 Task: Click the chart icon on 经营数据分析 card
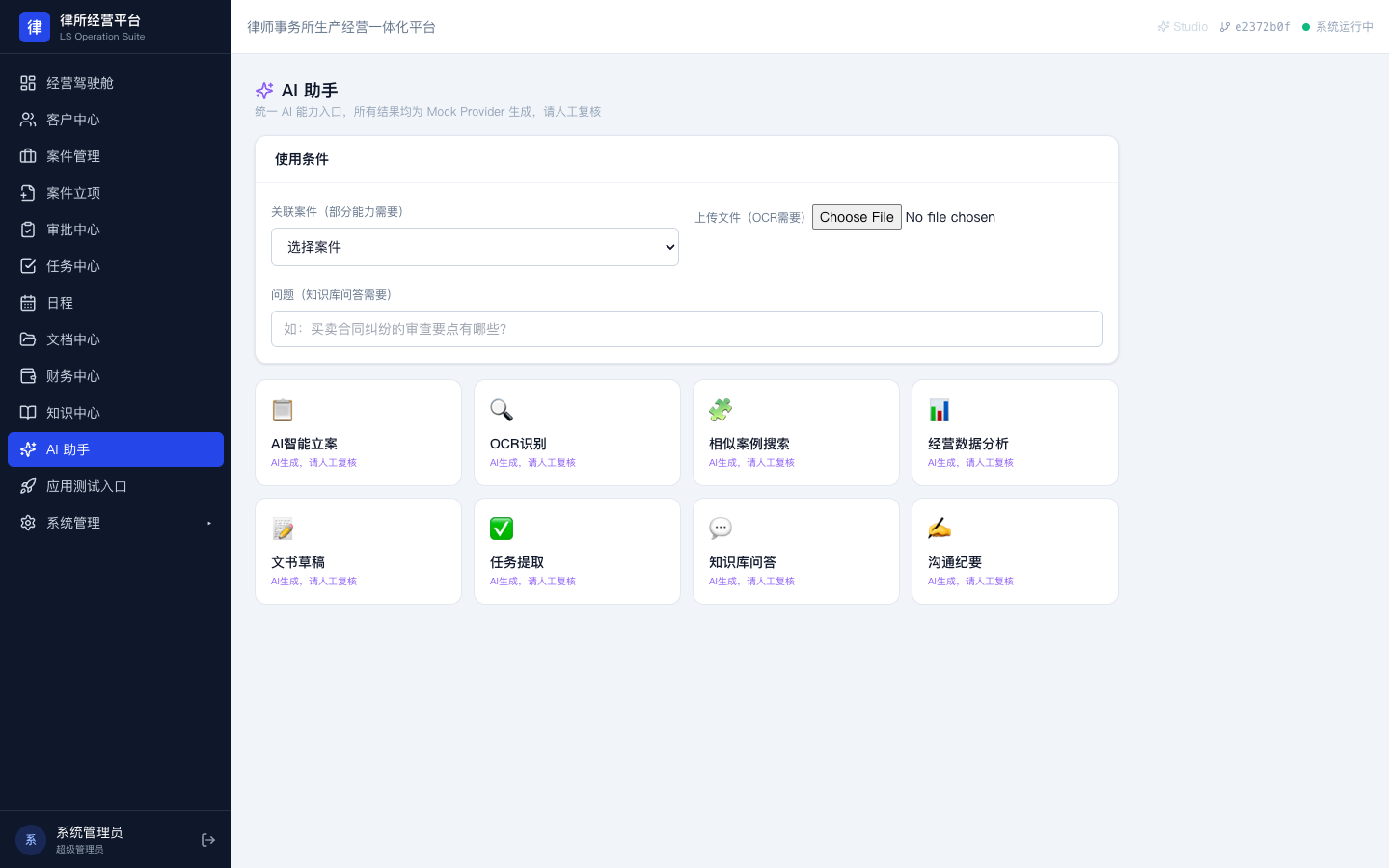[940, 410]
